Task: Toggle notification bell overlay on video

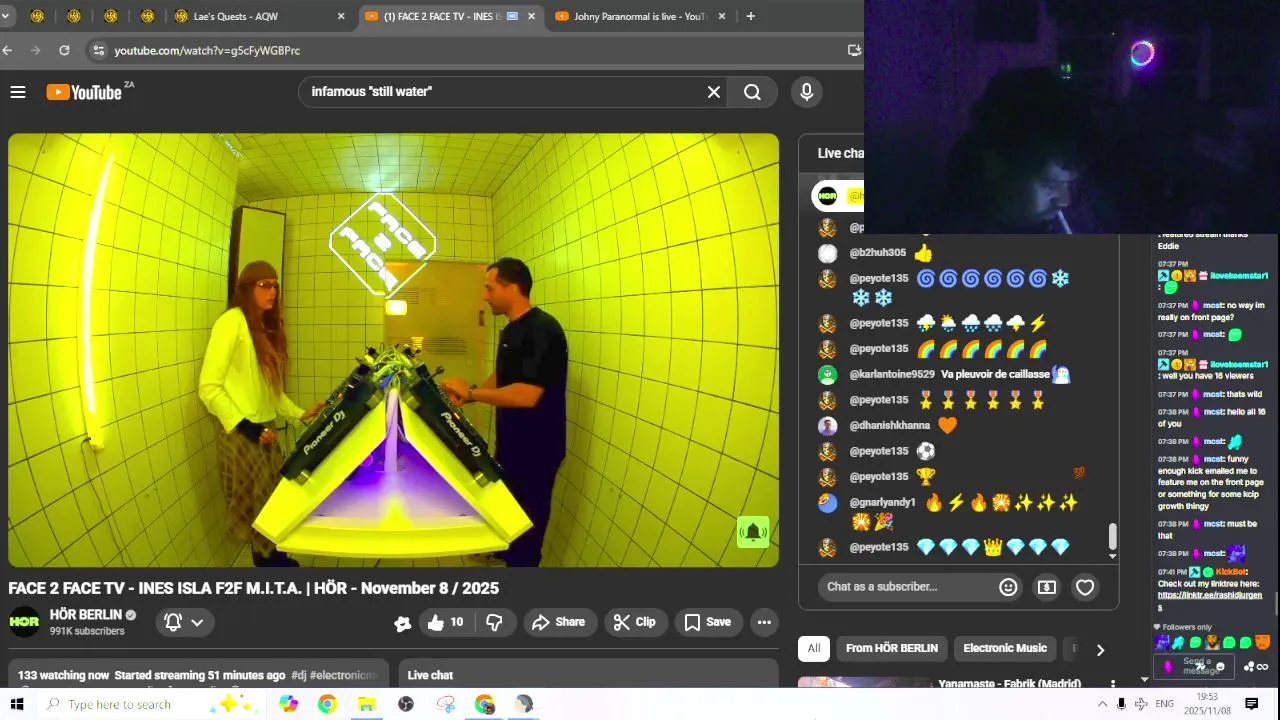Action: pyautogui.click(x=753, y=532)
